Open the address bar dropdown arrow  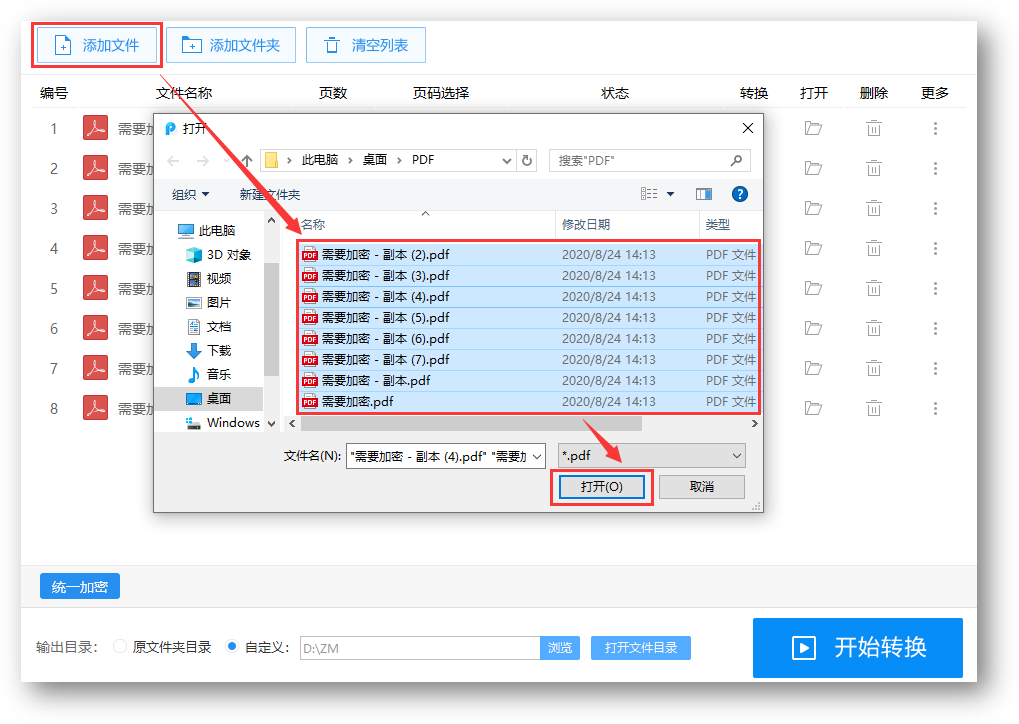pyautogui.click(x=507, y=160)
